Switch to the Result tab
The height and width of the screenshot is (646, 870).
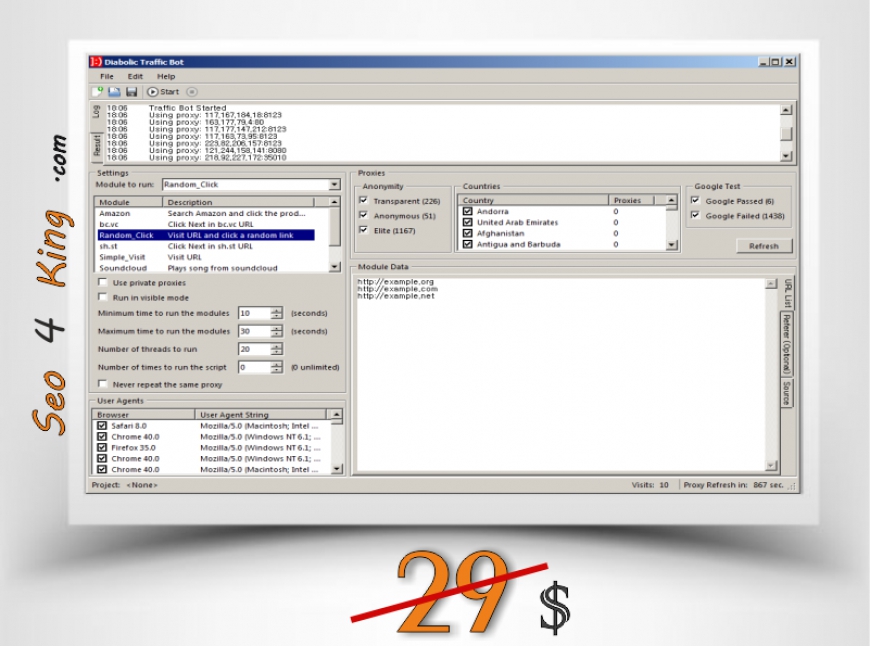(x=97, y=145)
